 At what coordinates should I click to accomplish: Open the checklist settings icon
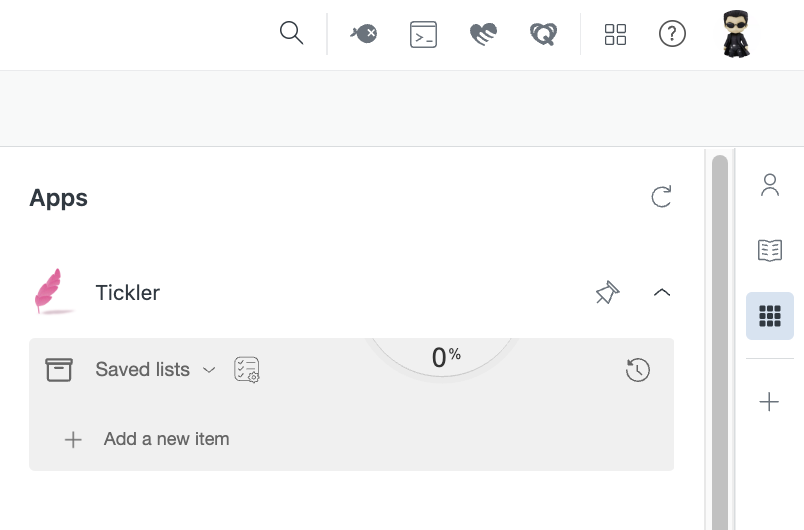coord(247,370)
